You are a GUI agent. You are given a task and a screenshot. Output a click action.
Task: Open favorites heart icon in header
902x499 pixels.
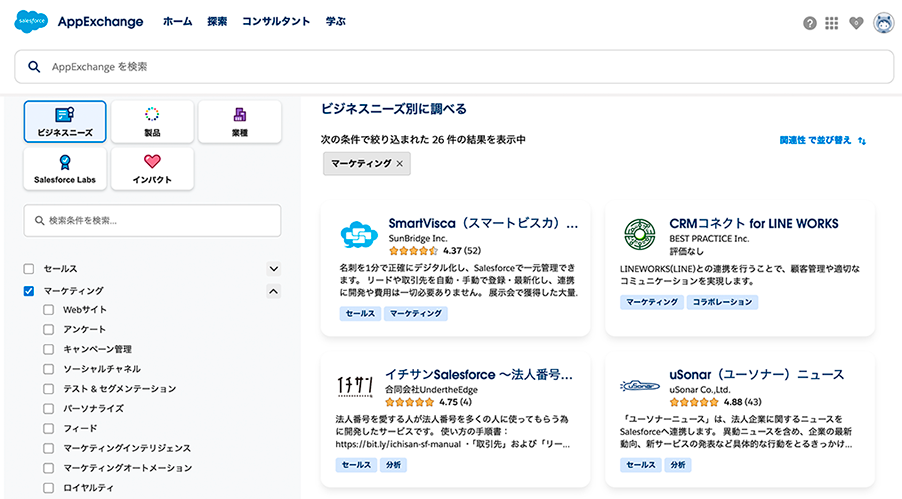[x=855, y=23]
